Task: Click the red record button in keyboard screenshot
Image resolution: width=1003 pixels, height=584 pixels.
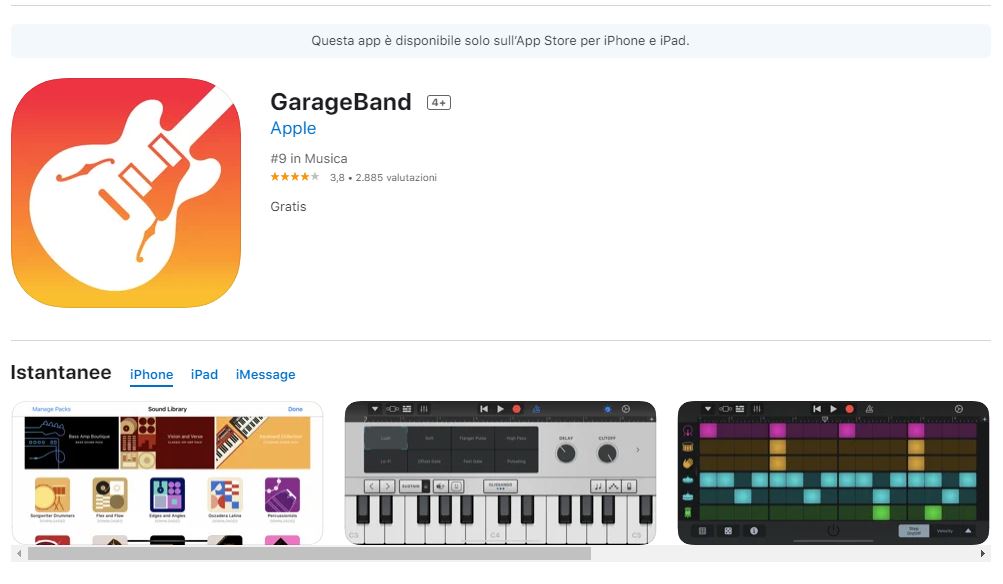Action: click(517, 409)
